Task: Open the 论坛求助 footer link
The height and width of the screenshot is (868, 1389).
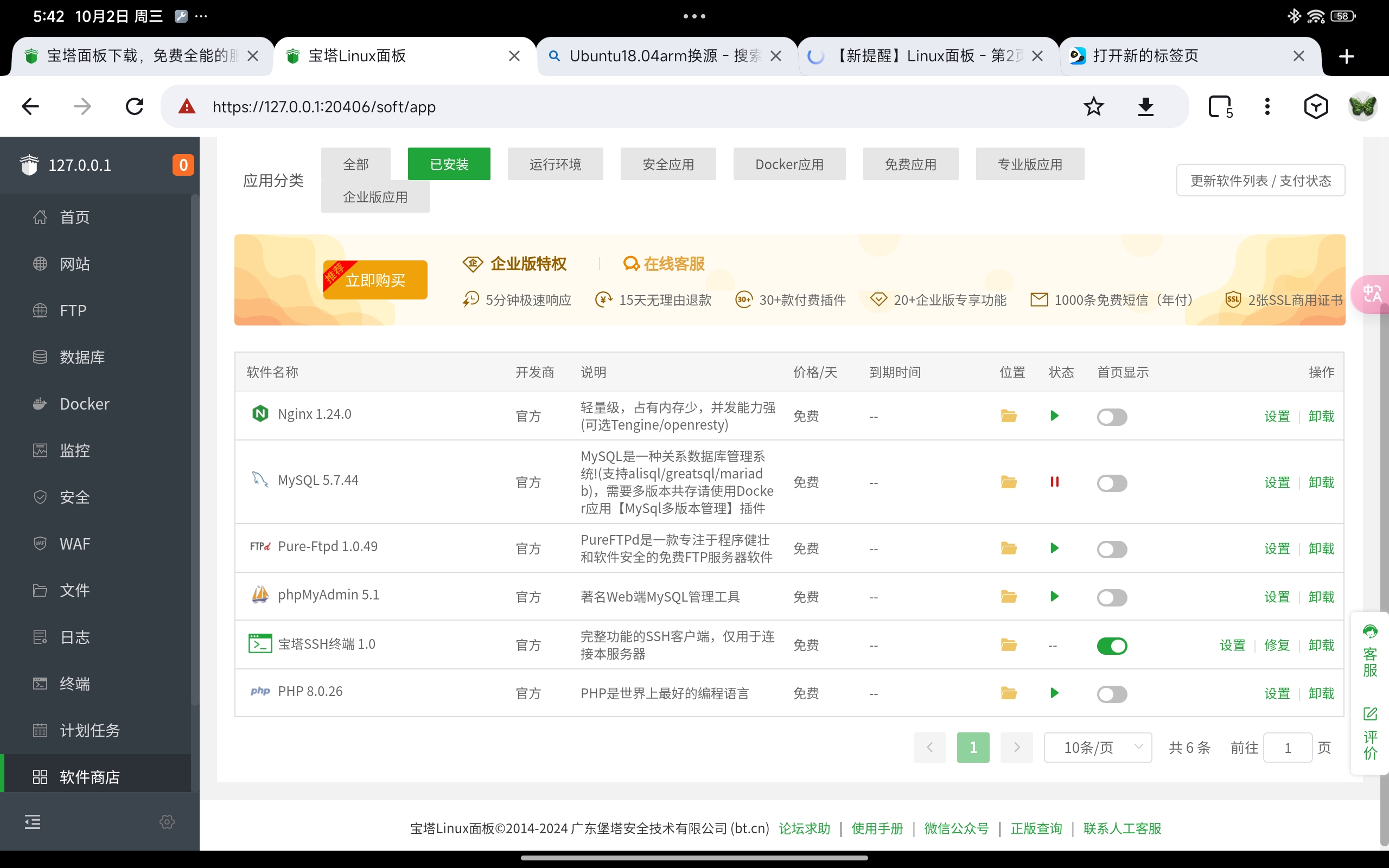Action: [x=804, y=828]
